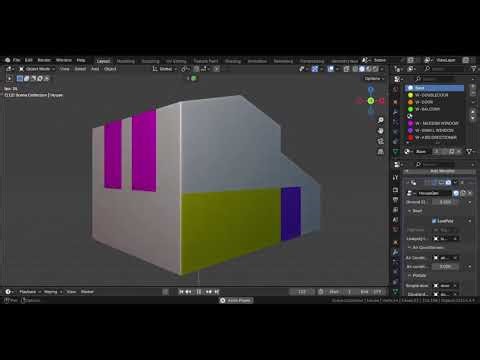
Task: Open the modifiers wrench properties tab
Action: tap(395, 252)
